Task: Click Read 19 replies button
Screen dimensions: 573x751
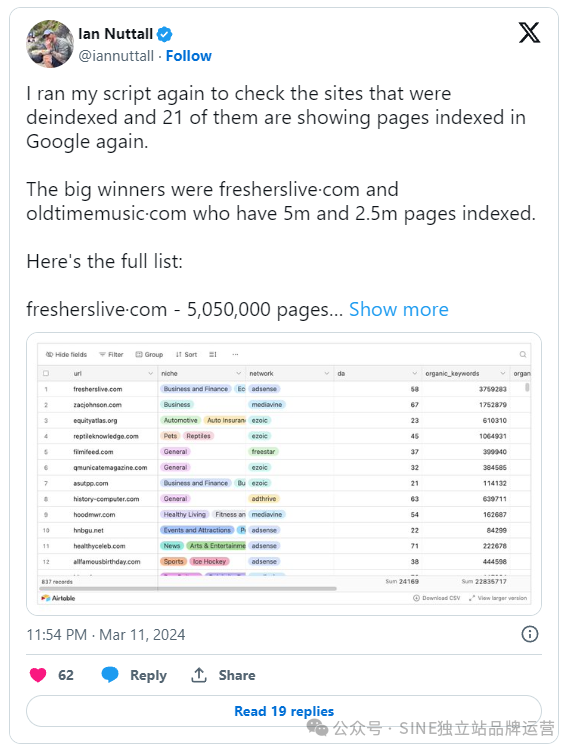Action: click(284, 711)
